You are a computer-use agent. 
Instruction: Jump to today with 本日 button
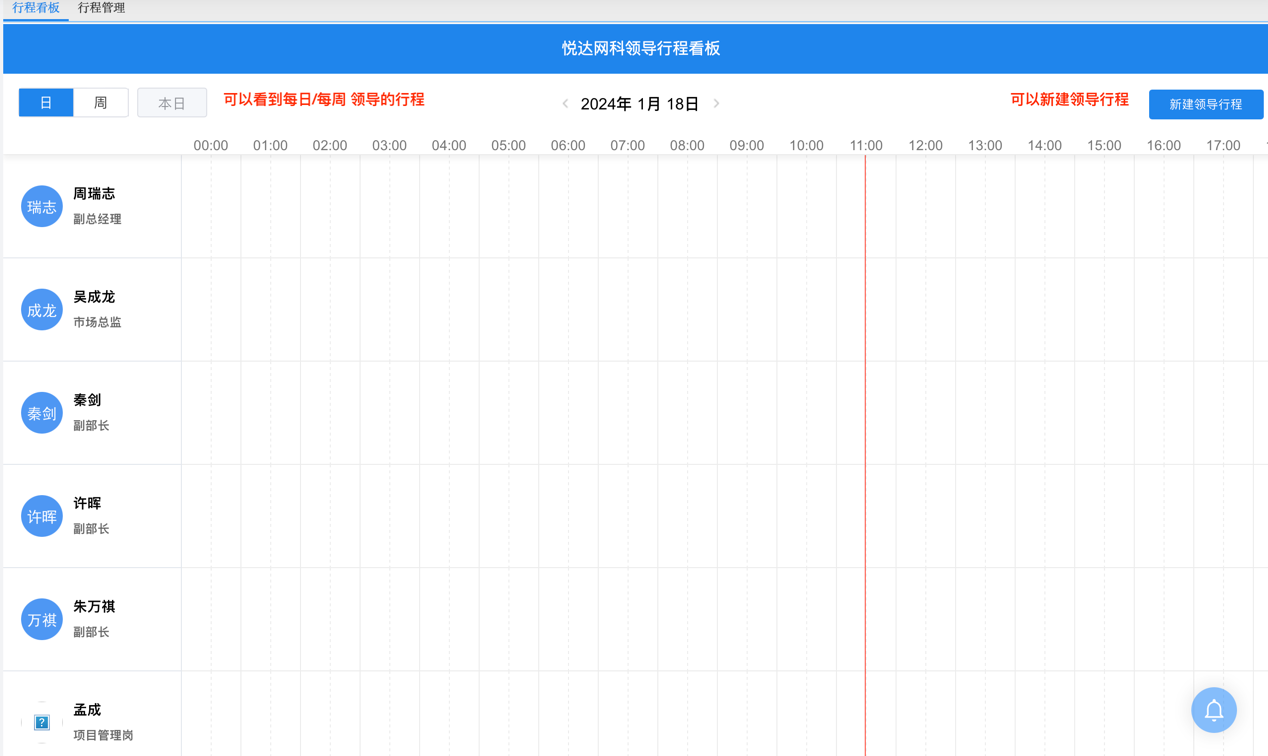[x=172, y=103]
